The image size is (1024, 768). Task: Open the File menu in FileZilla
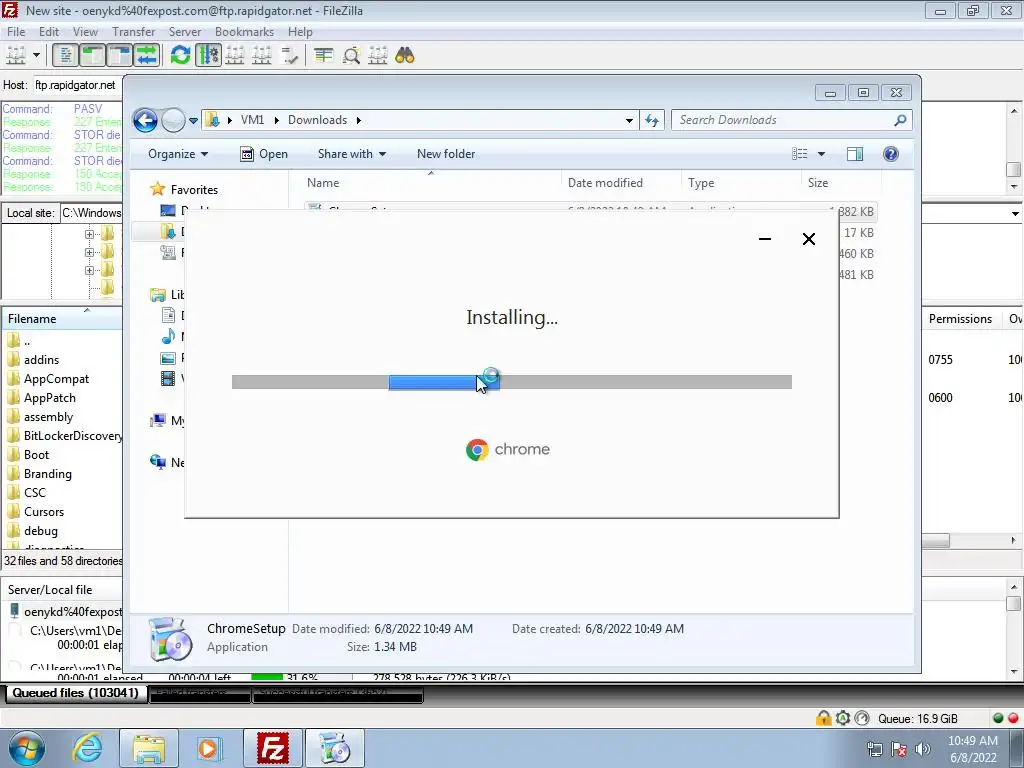coord(16,31)
